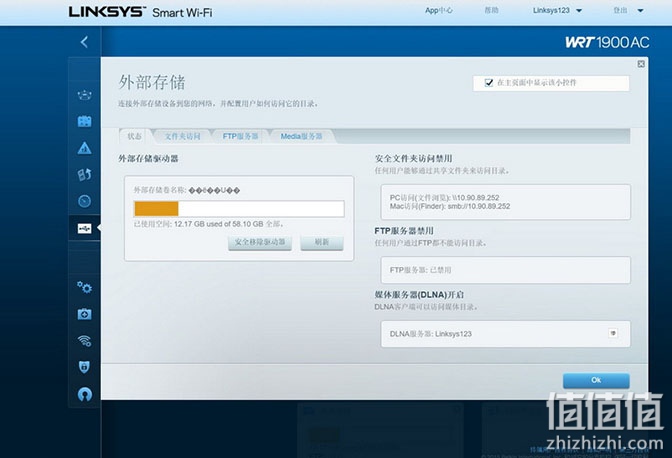Open the Connectivity gears icon
The width and height of the screenshot is (672, 458).
pyautogui.click(x=84, y=287)
